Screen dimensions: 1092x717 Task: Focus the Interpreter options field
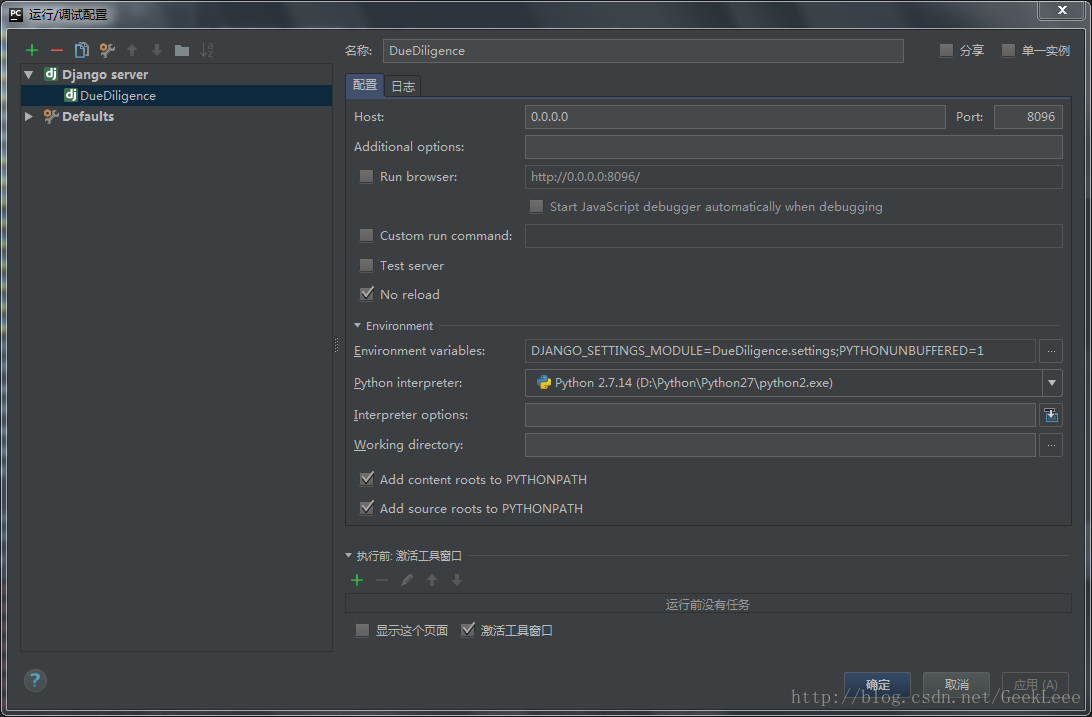[x=780, y=415]
